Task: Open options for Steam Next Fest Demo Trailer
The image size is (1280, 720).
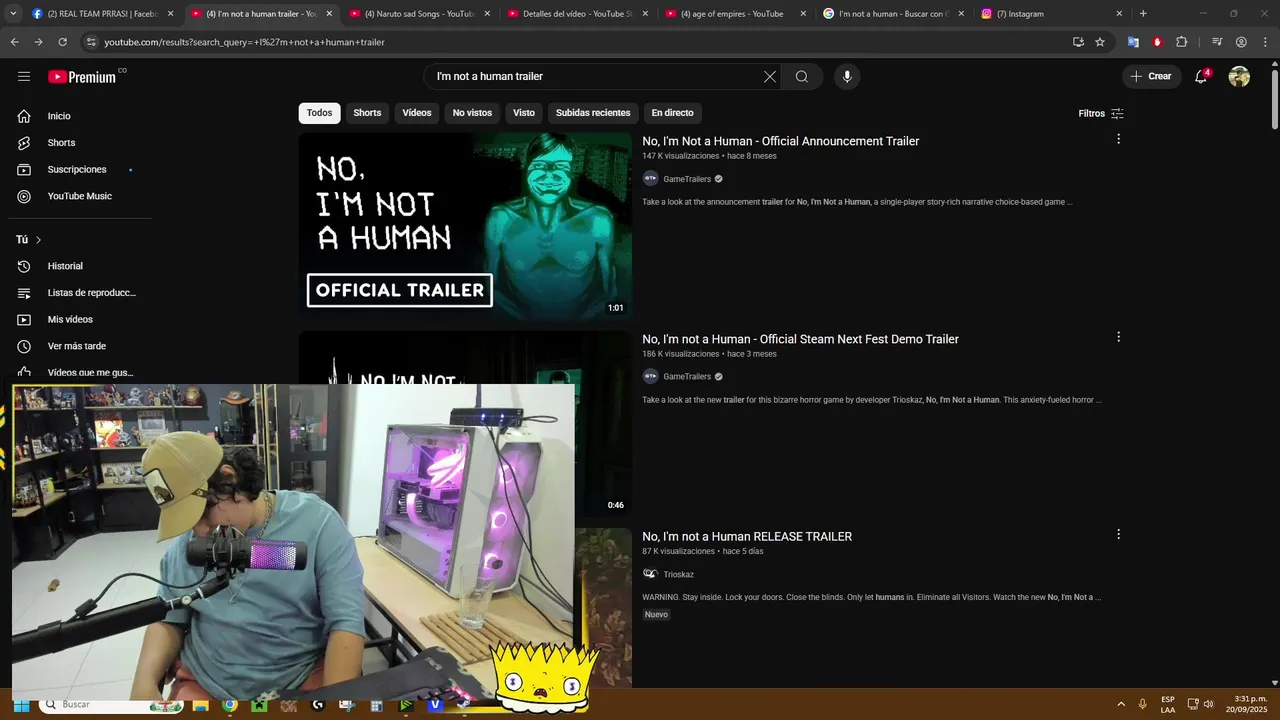Action: 1118,337
